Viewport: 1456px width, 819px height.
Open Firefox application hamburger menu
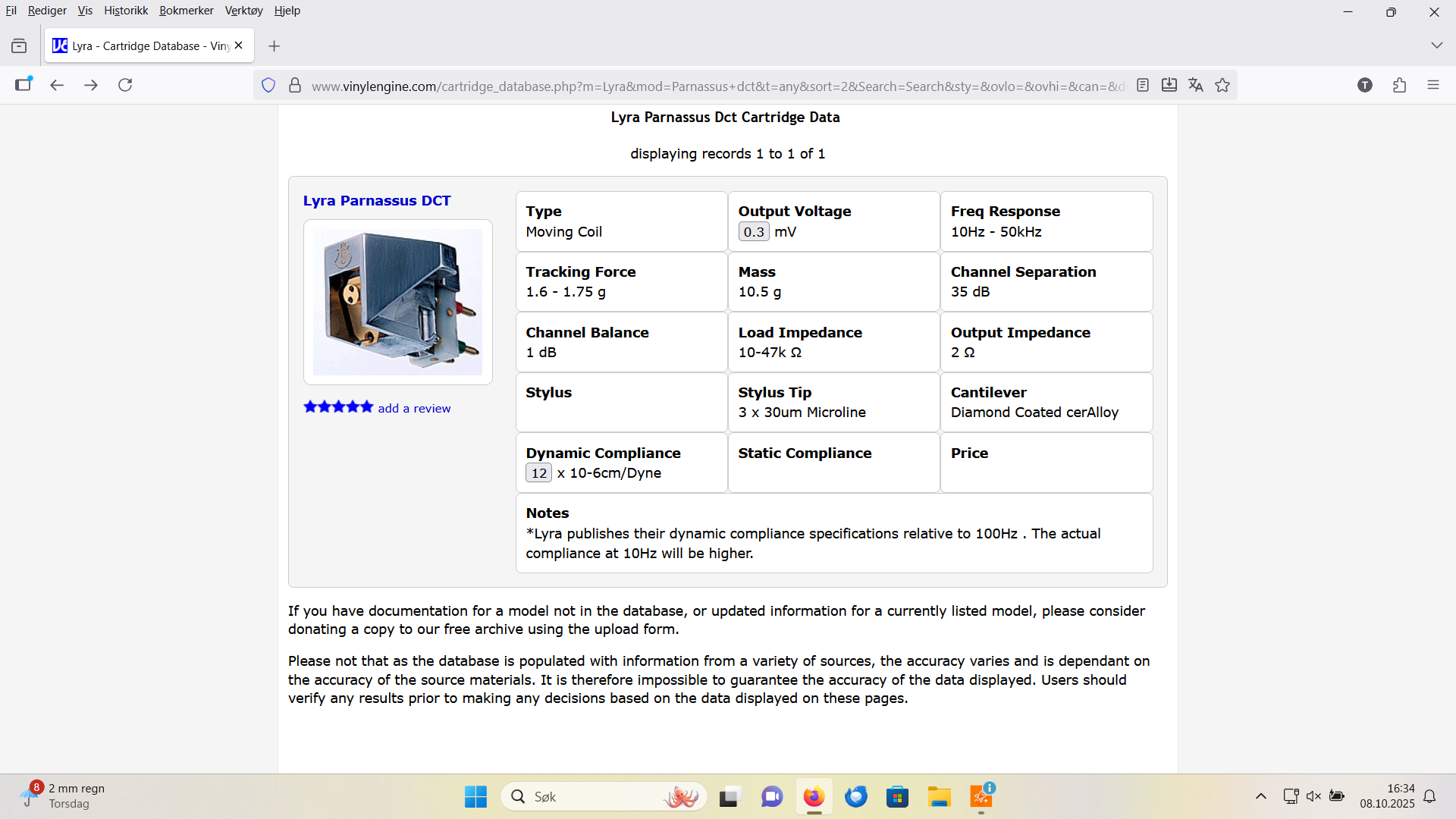pyautogui.click(x=1433, y=85)
